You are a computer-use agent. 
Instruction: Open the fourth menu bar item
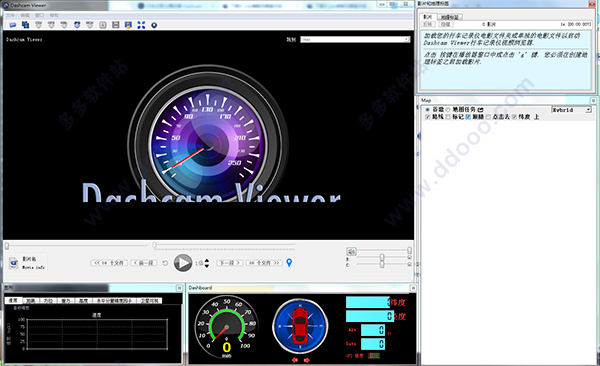point(54,15)
